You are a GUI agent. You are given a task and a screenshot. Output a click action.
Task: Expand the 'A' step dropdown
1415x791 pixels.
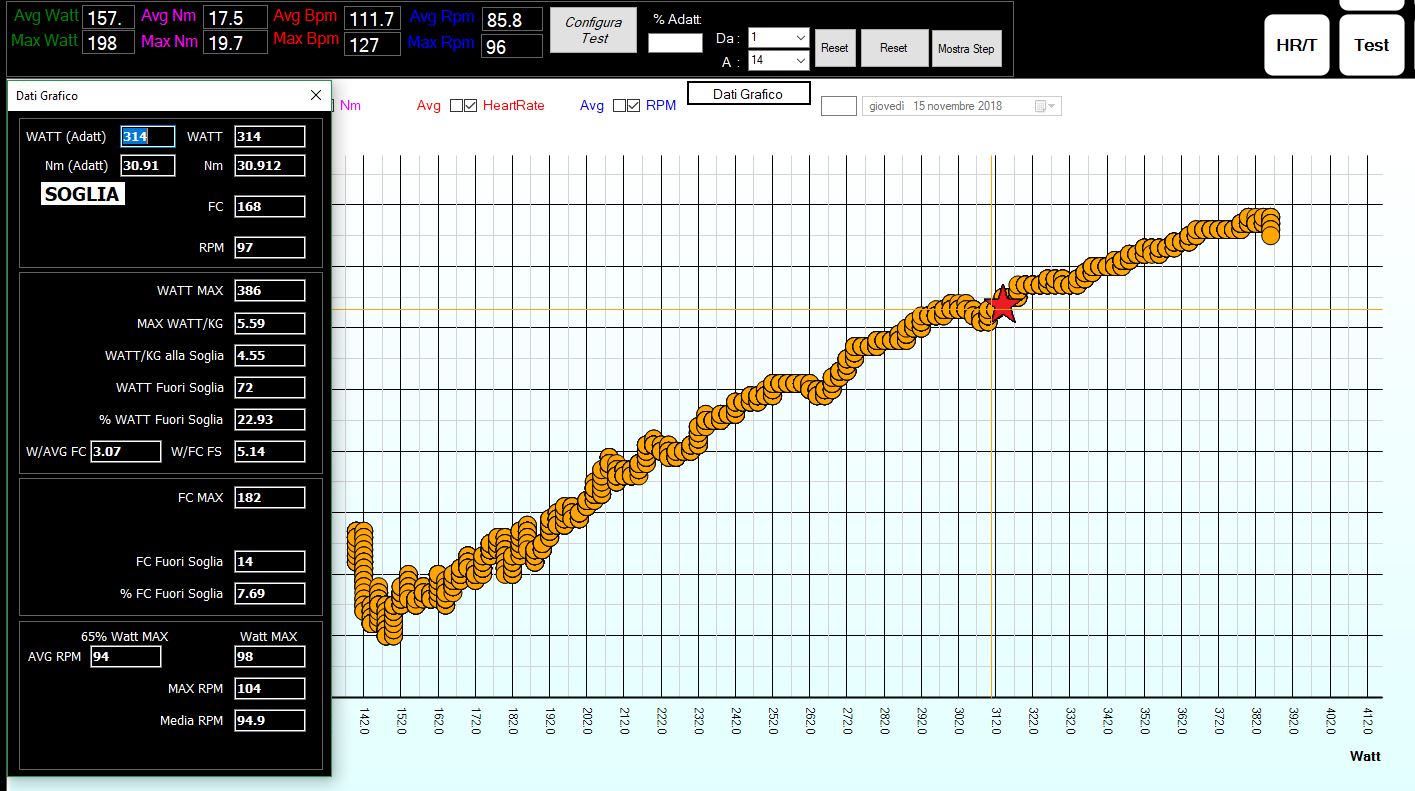800,61
